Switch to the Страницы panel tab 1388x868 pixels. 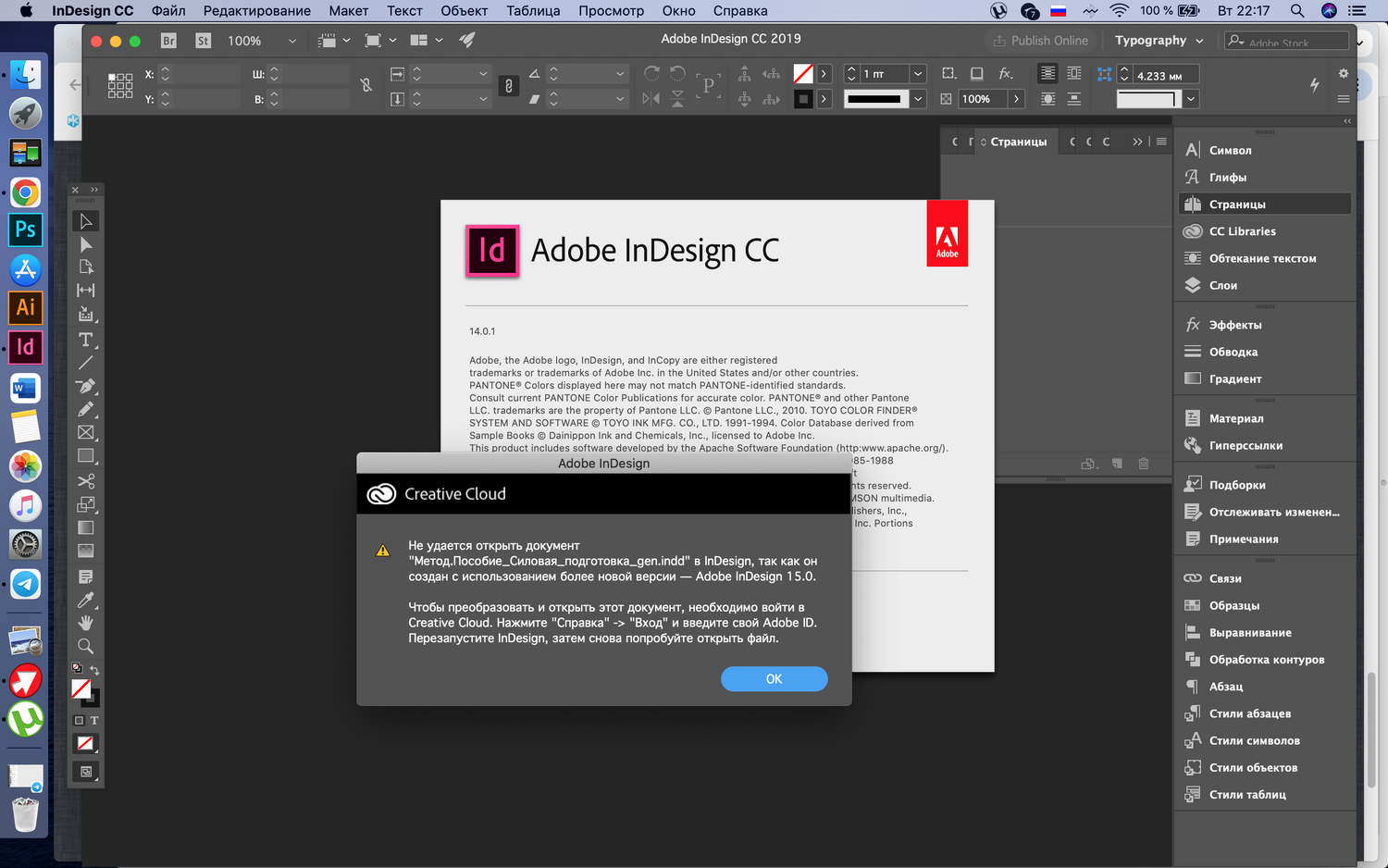1014,142
